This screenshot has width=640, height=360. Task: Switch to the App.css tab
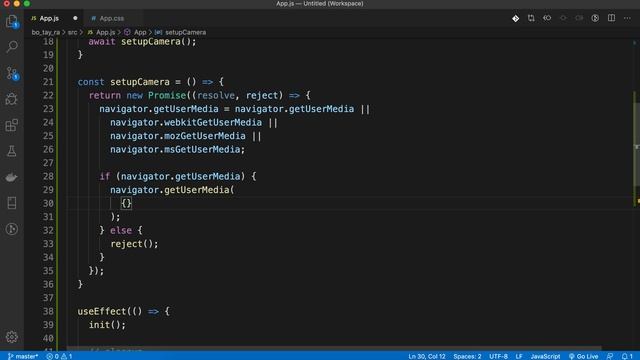point(111,18)
